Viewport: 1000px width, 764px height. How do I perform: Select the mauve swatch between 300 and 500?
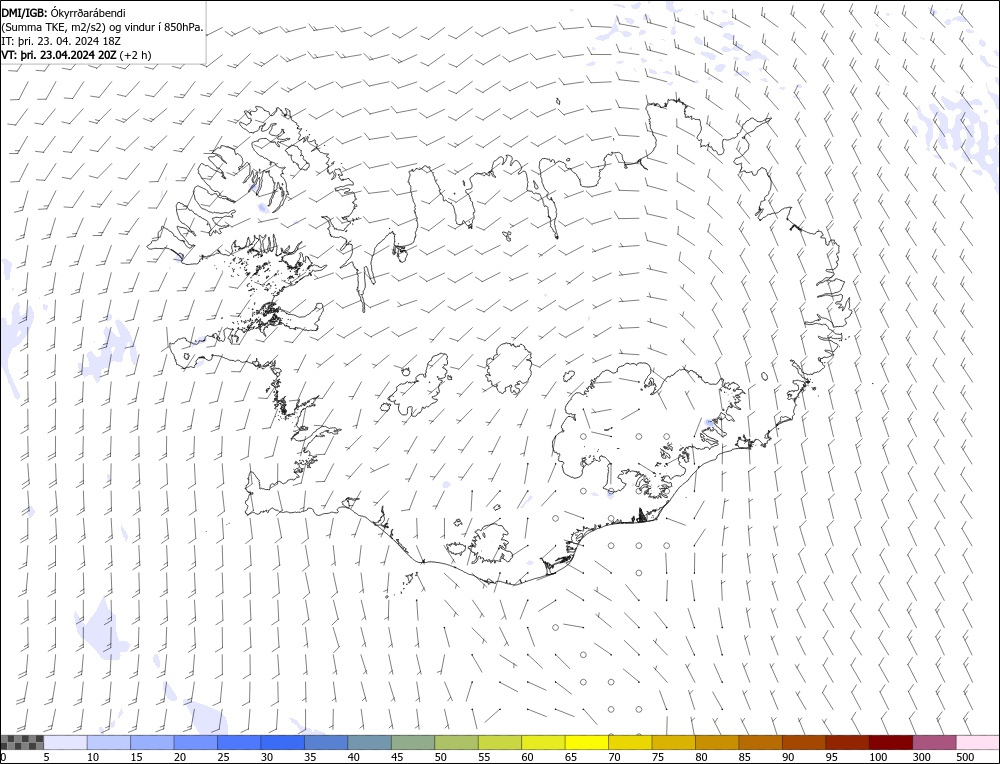click(x=935, y=742)
